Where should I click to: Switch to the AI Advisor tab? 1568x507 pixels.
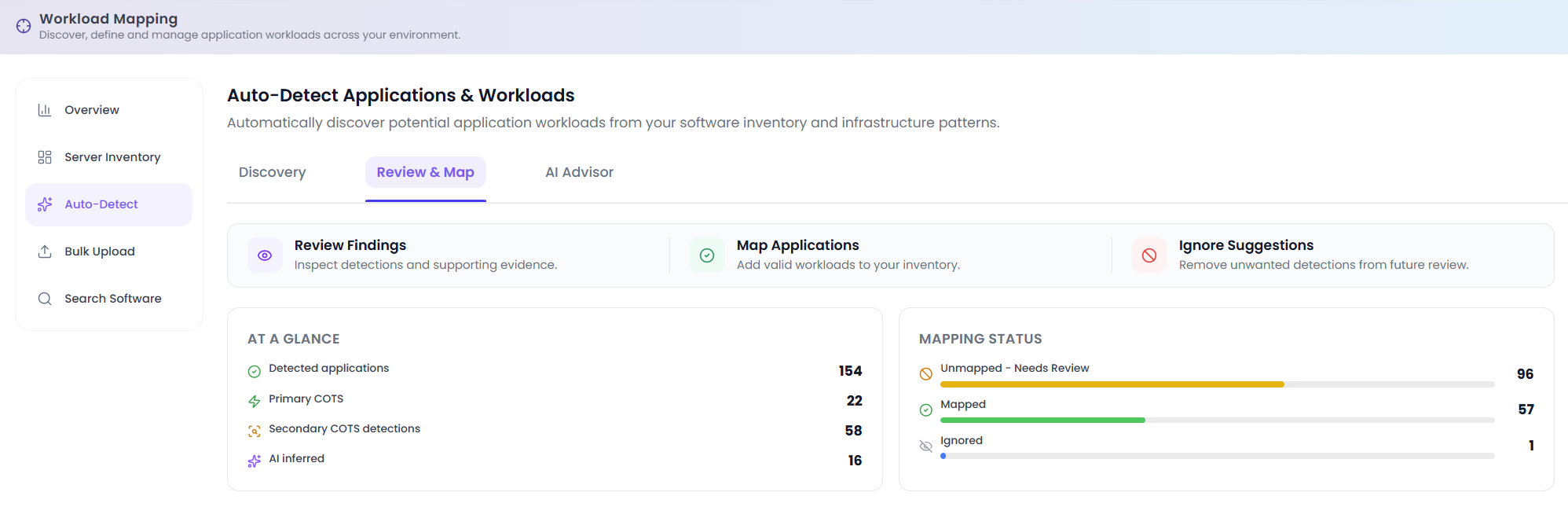click(x=580, y=172)
